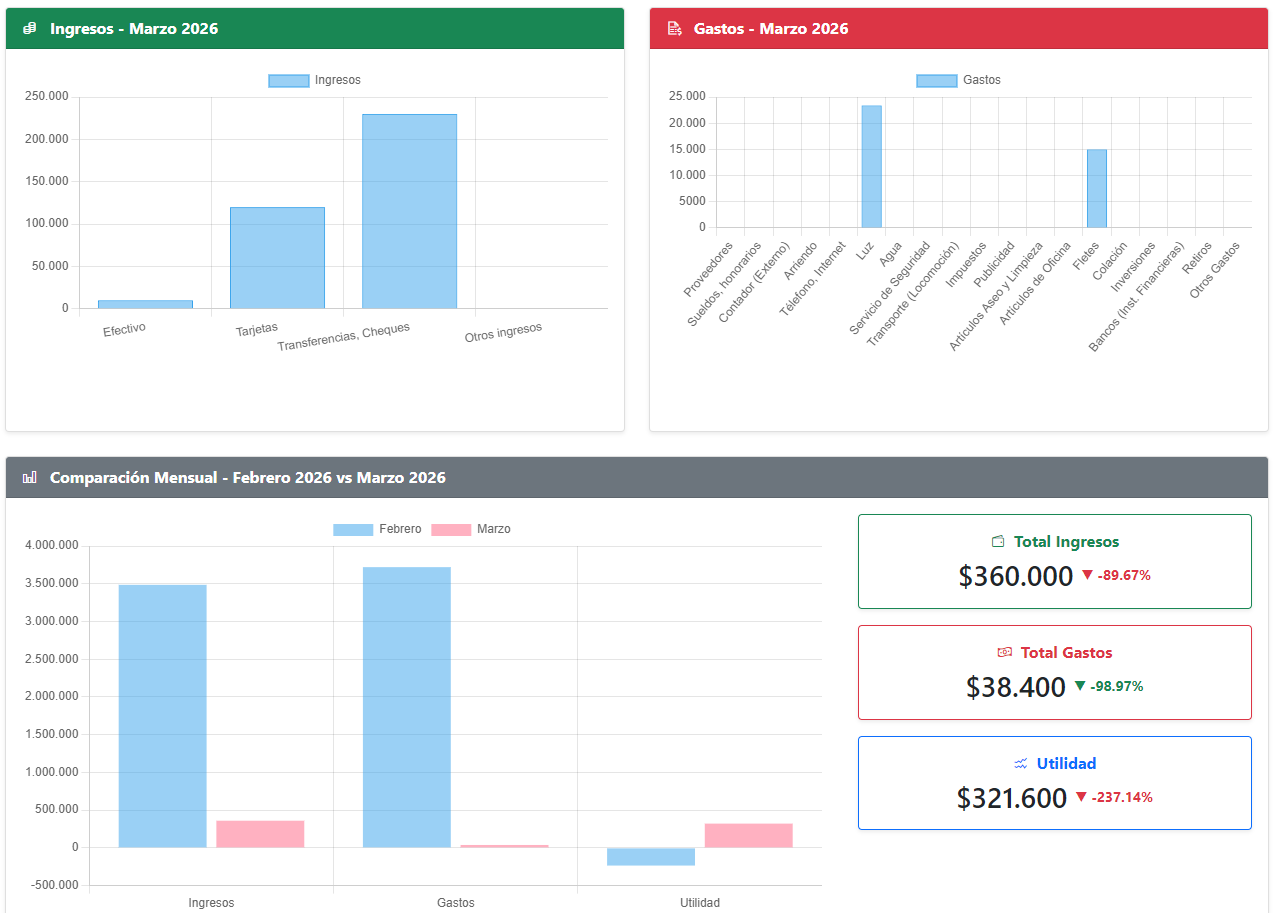Click the red down arrow next to -89.67%

pos(1087,575)
